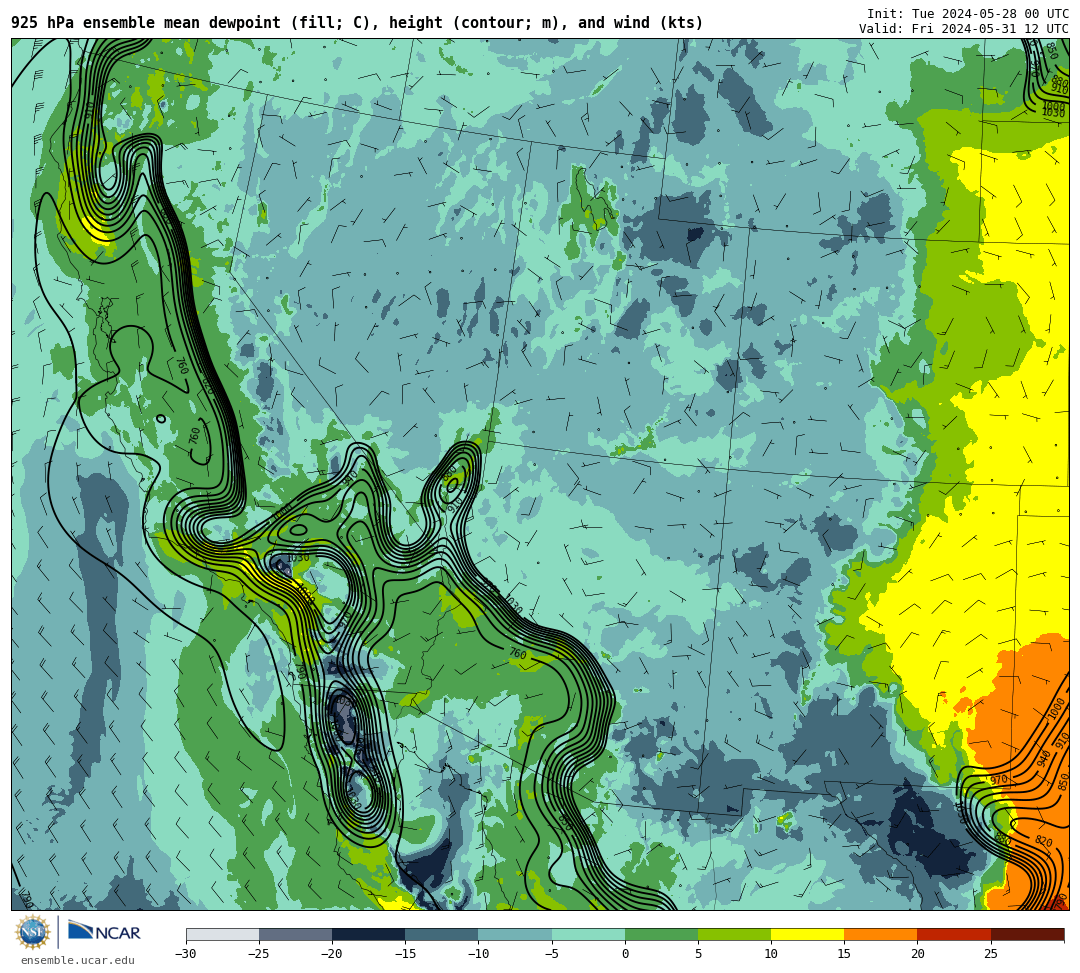1080x973 pixels.
Task: Click the 'Valid: Fri 2024-05-31 12 UTC' text
Action: click(x=964, y=29)
